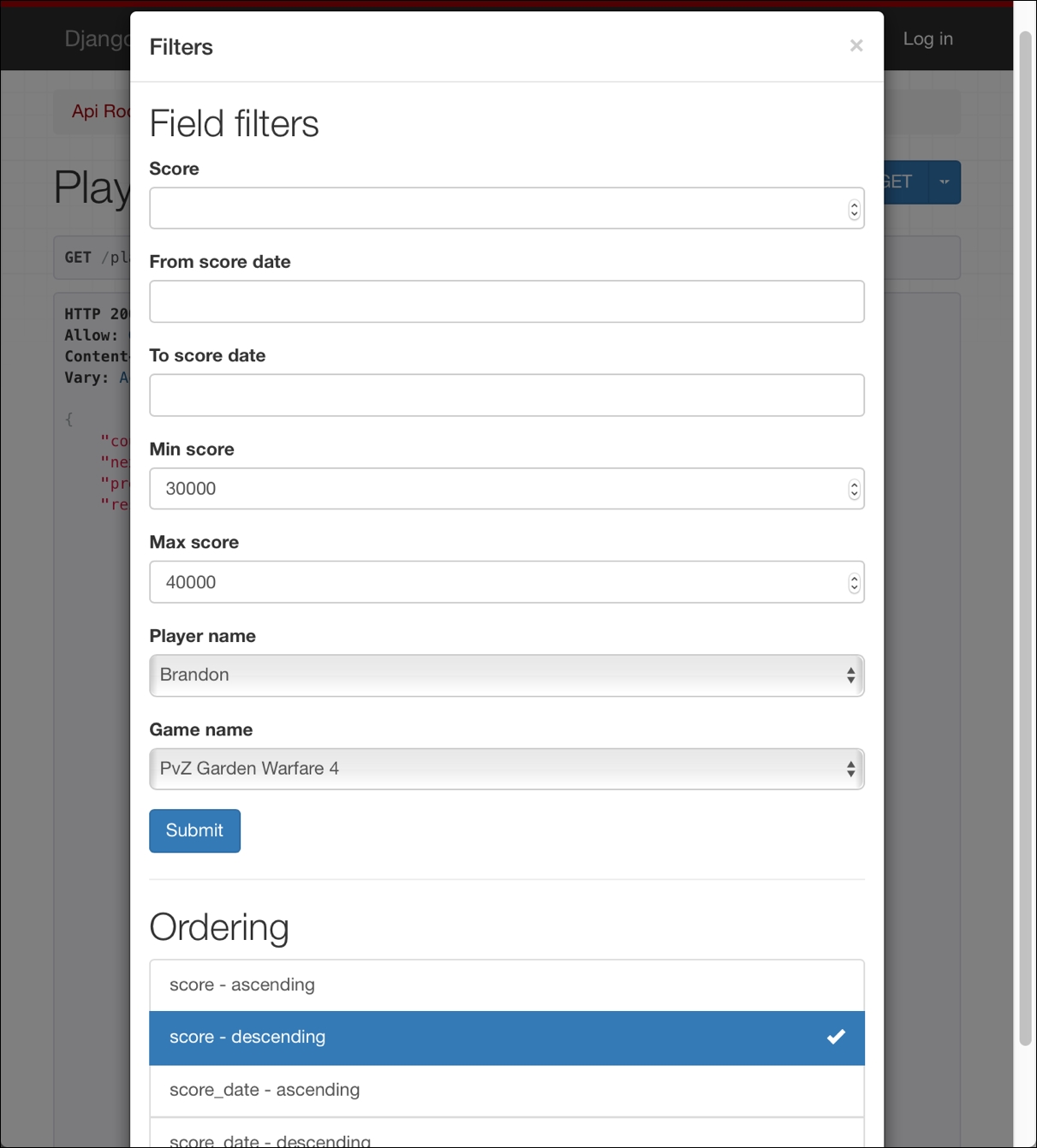Select score - ascending ordering
The width and height of the screenshot is (1037, 1148).
point(506,985)
